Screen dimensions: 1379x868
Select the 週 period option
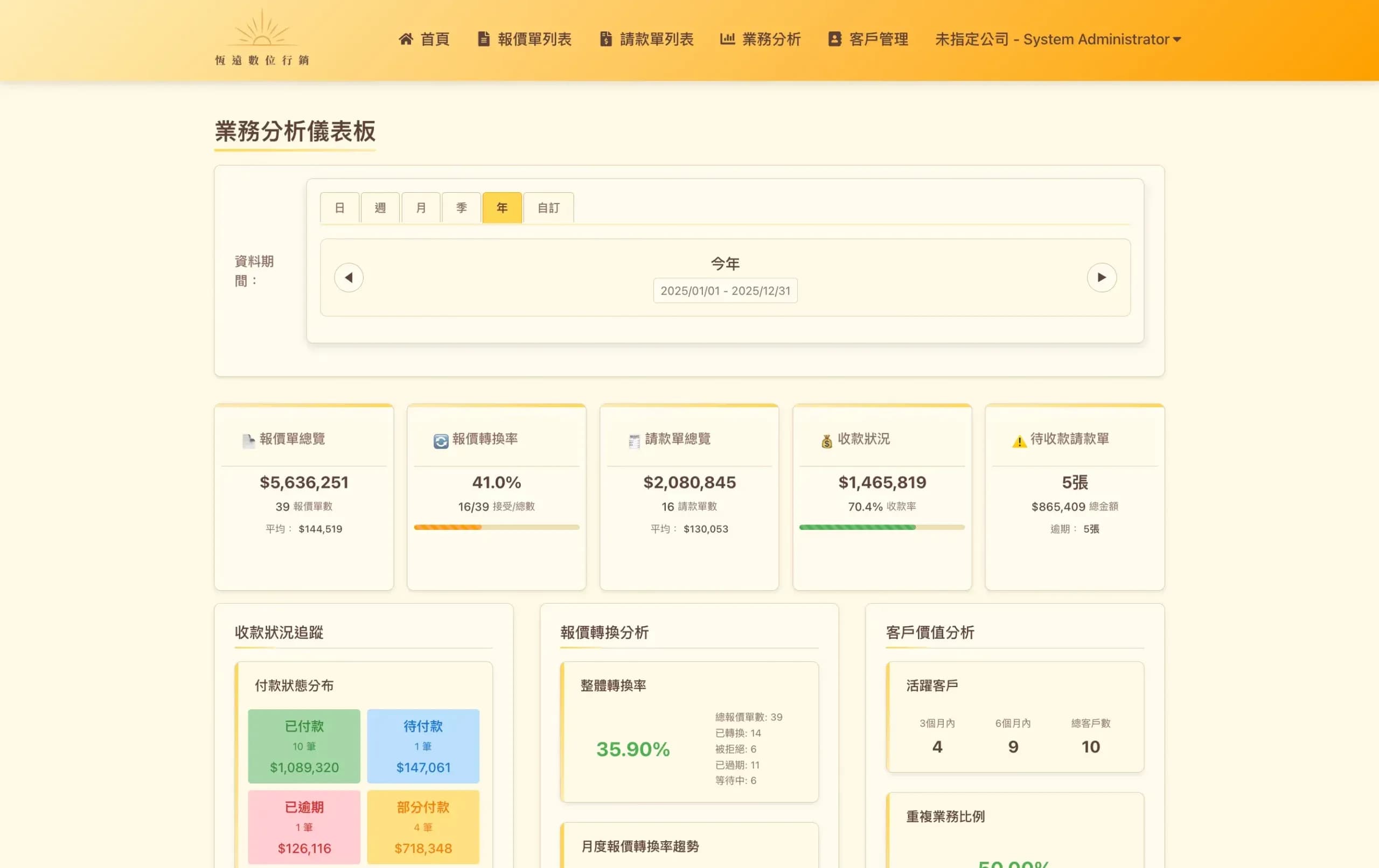(380, 208)
